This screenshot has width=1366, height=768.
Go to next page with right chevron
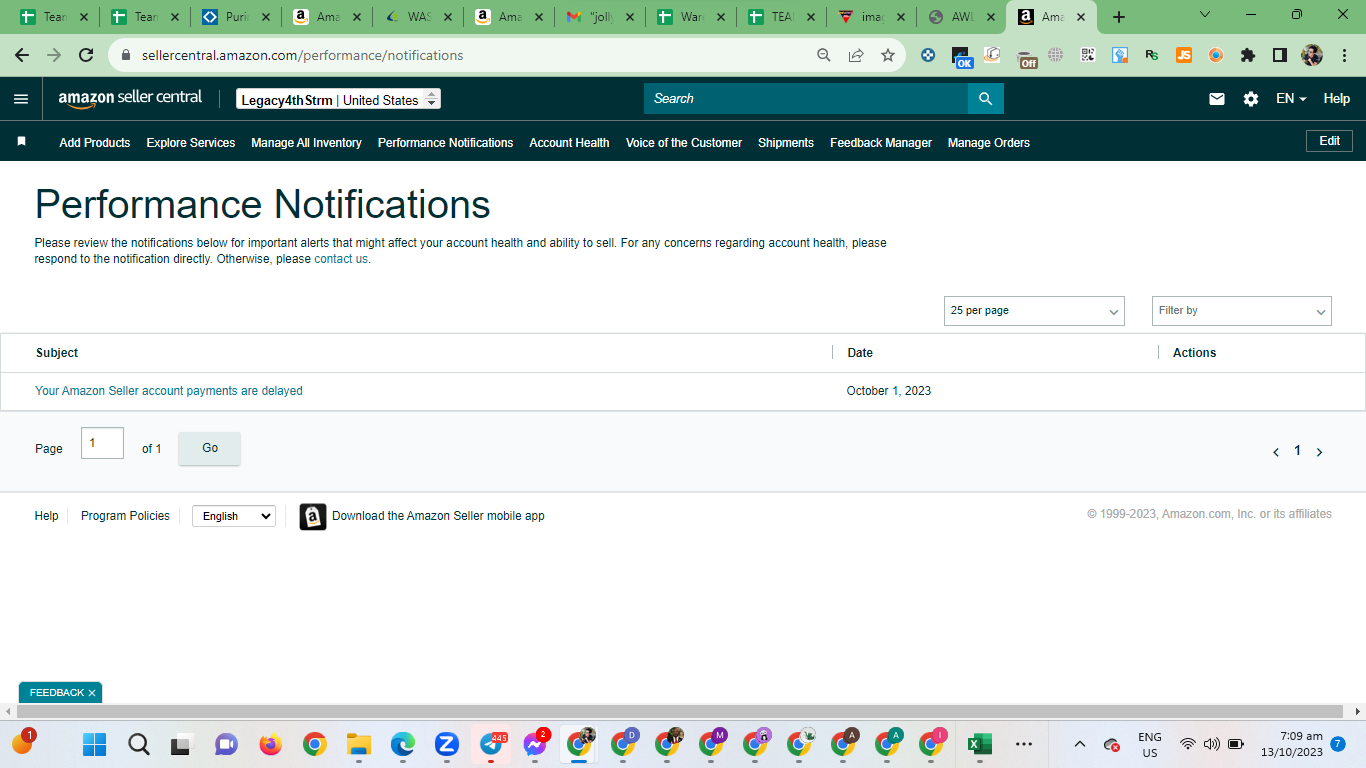[x=1319, y=452]
